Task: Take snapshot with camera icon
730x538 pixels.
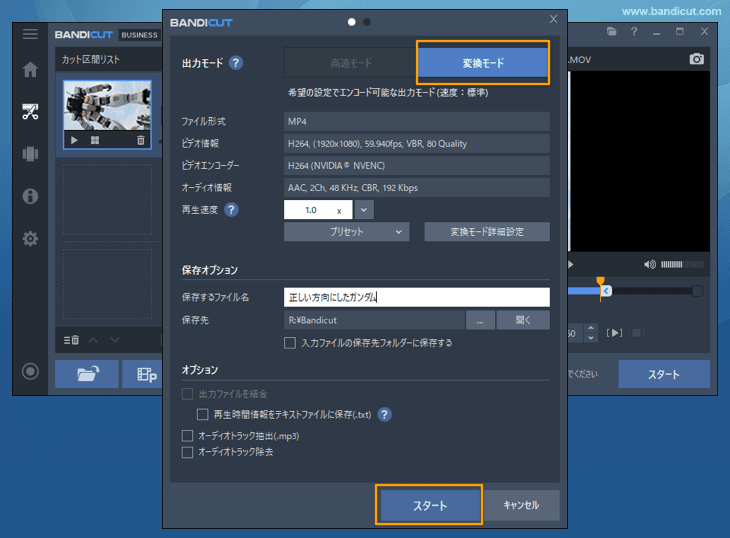Action: pyautogui.click(x=696, y=59)
